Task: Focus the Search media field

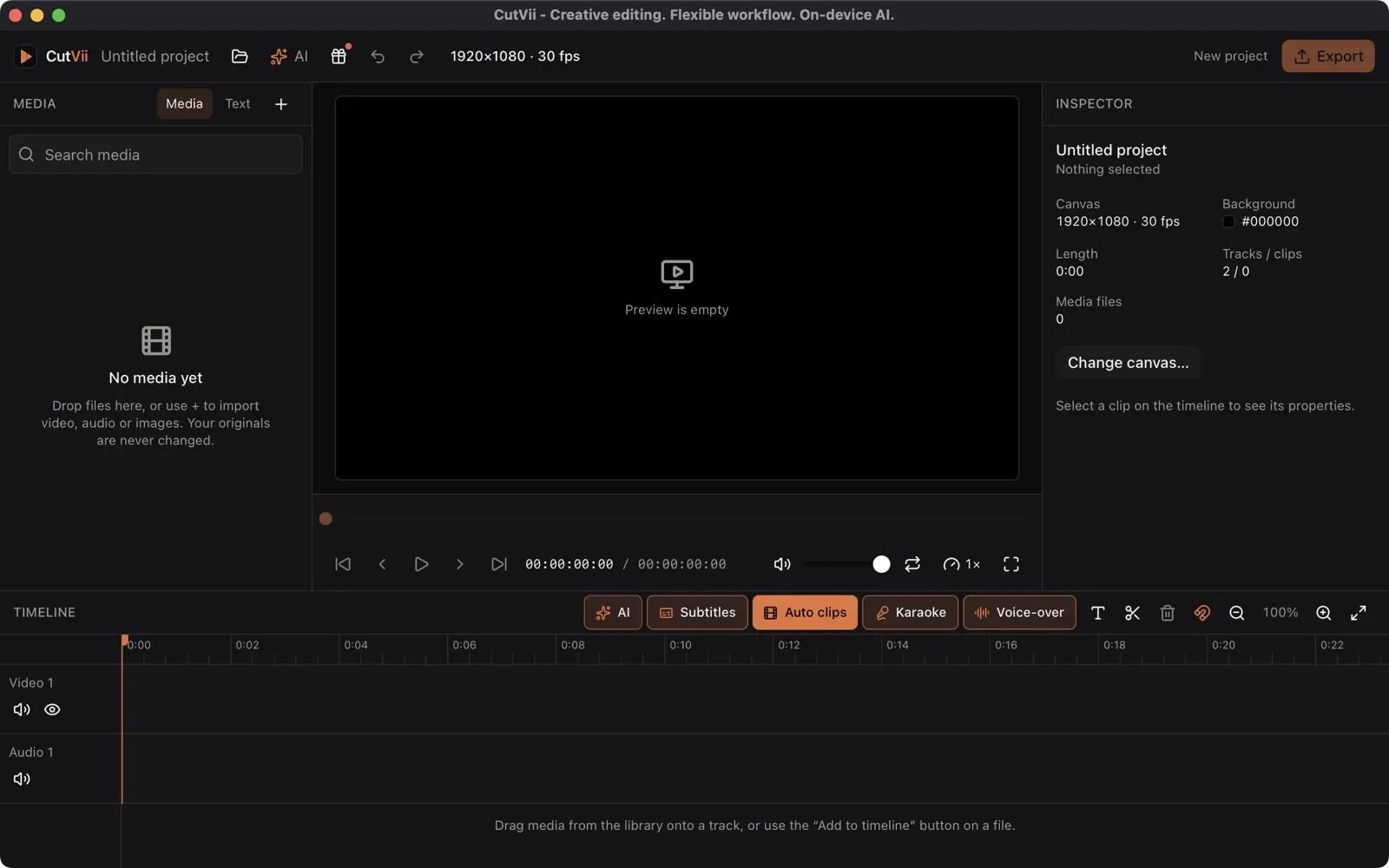Action: click(156, 155)
